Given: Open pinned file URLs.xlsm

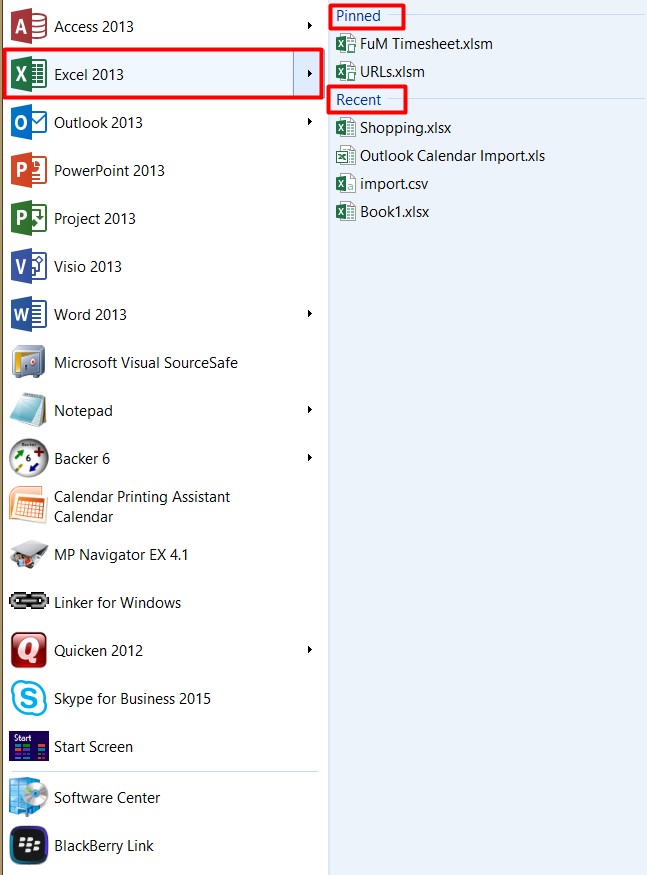Looking at the screenshot, I should pos(392,71).
